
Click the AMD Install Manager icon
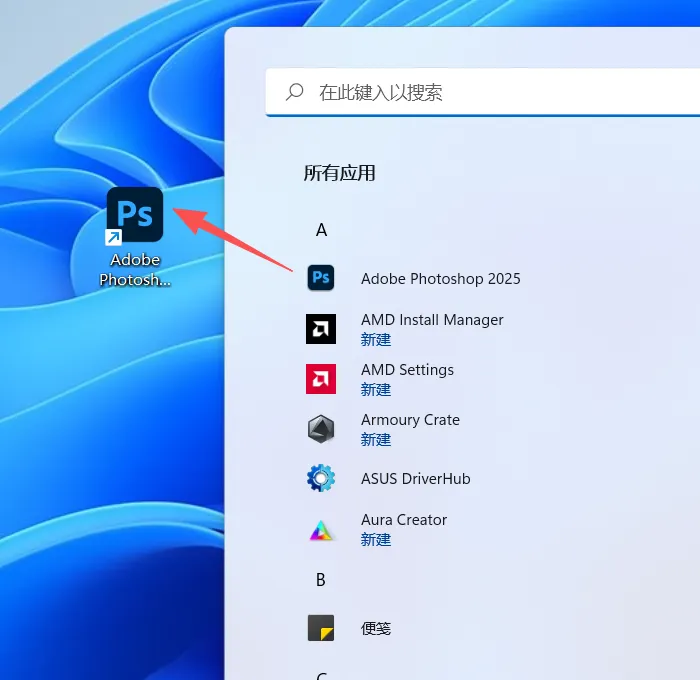click(x=321, y=328)
